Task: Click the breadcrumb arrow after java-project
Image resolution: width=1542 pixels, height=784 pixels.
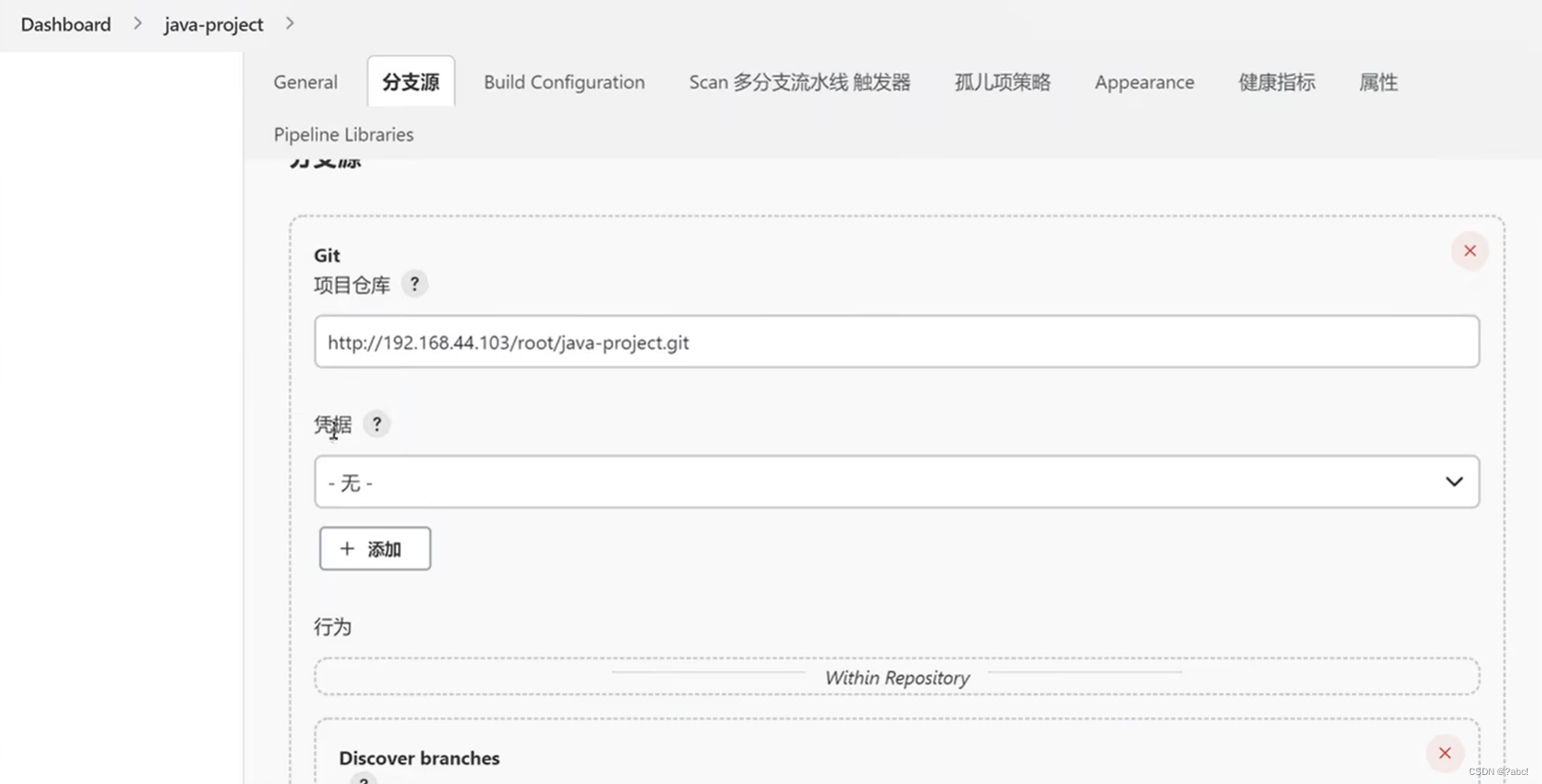Action: pos(289,23)
